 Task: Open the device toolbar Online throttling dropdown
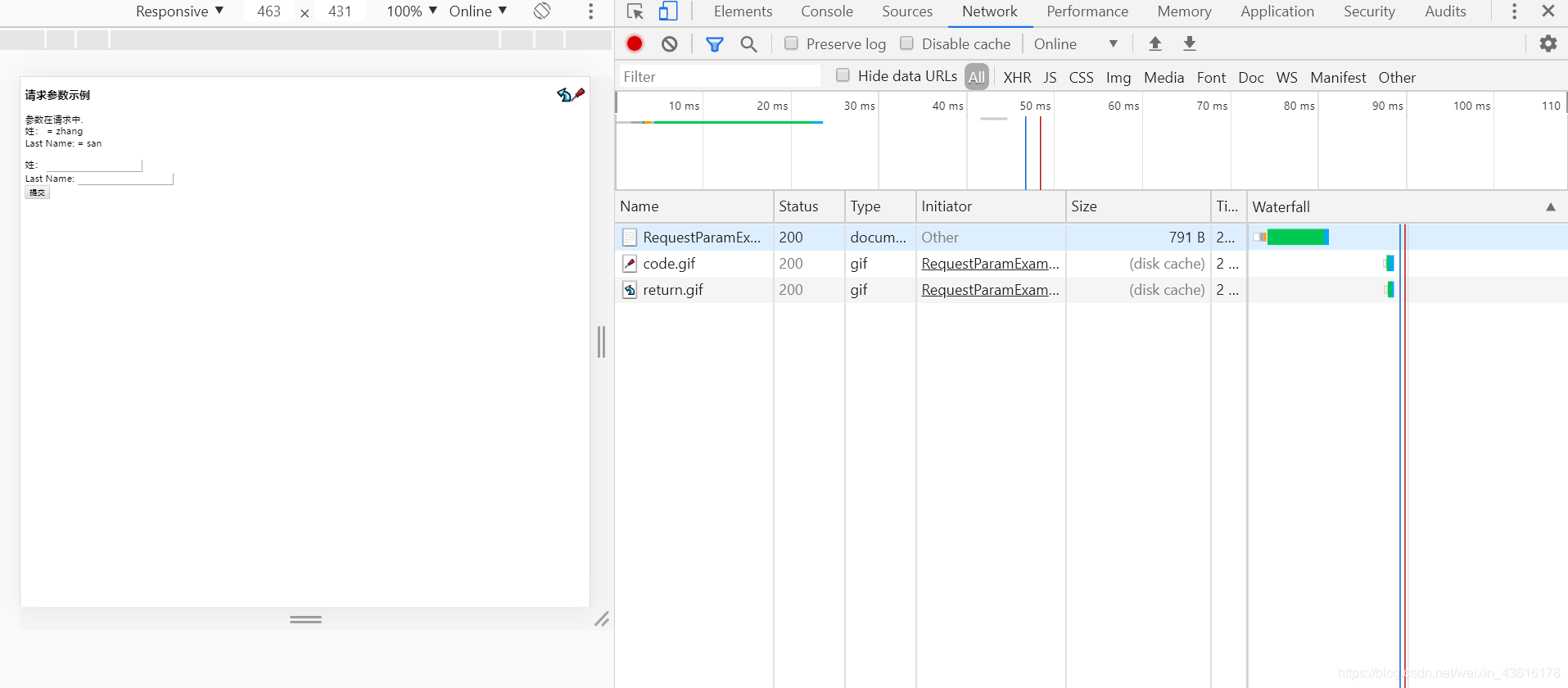[478, 11]
